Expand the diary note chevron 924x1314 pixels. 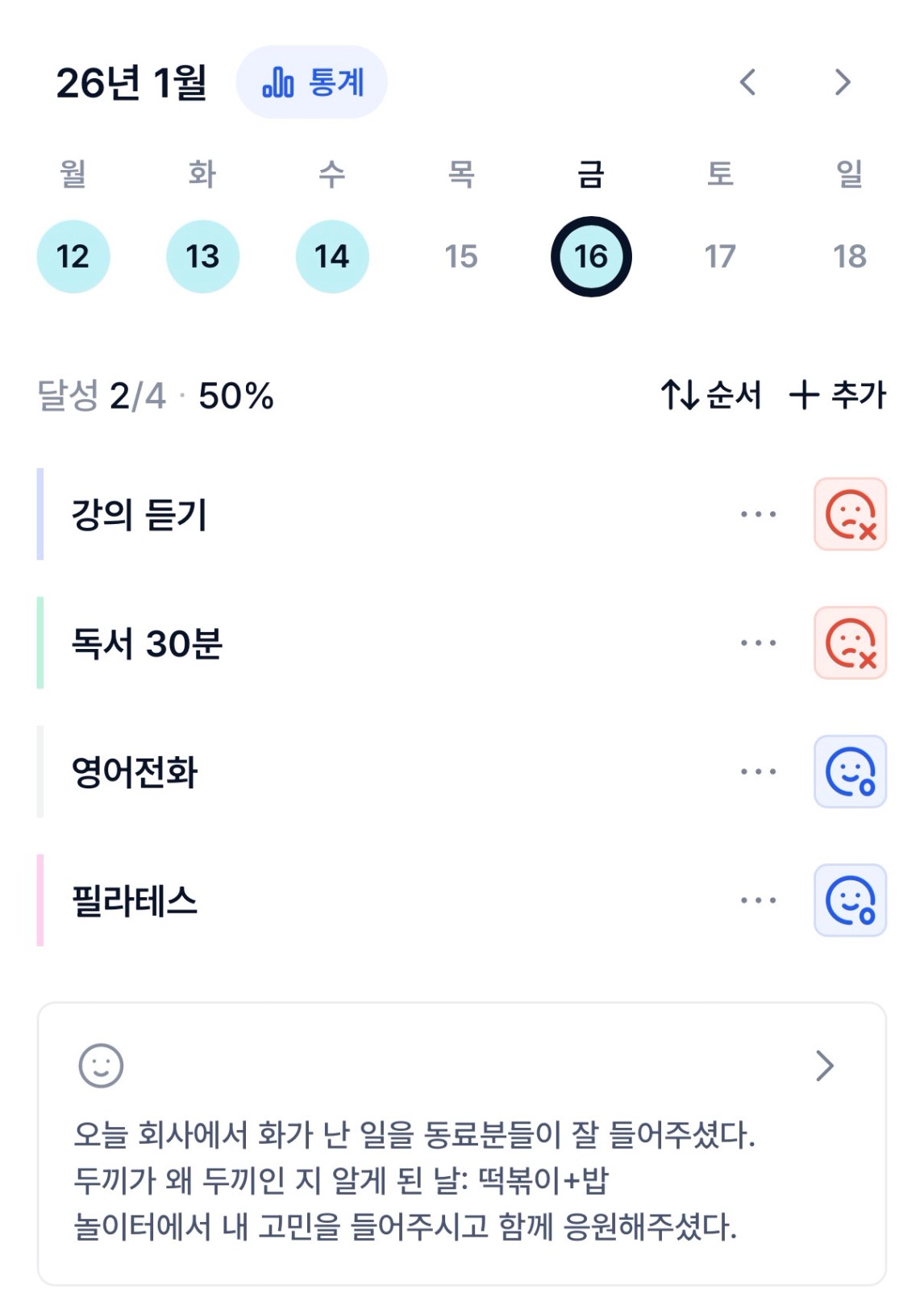(824, 1066)
